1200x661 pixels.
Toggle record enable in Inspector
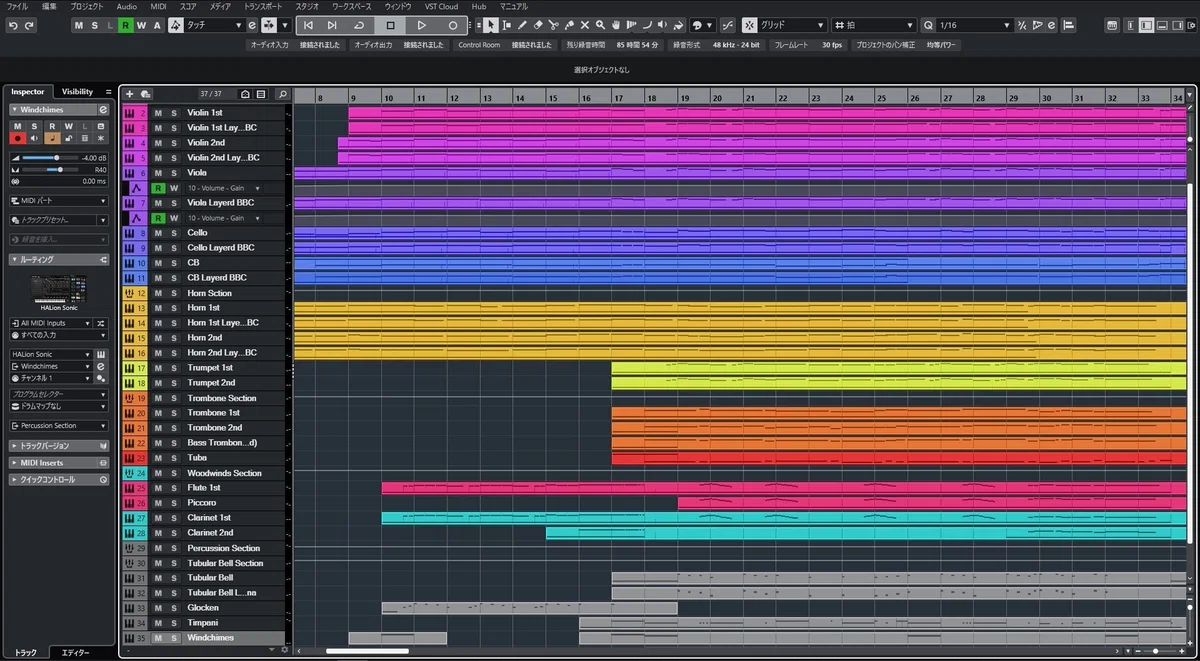(17, 138)
